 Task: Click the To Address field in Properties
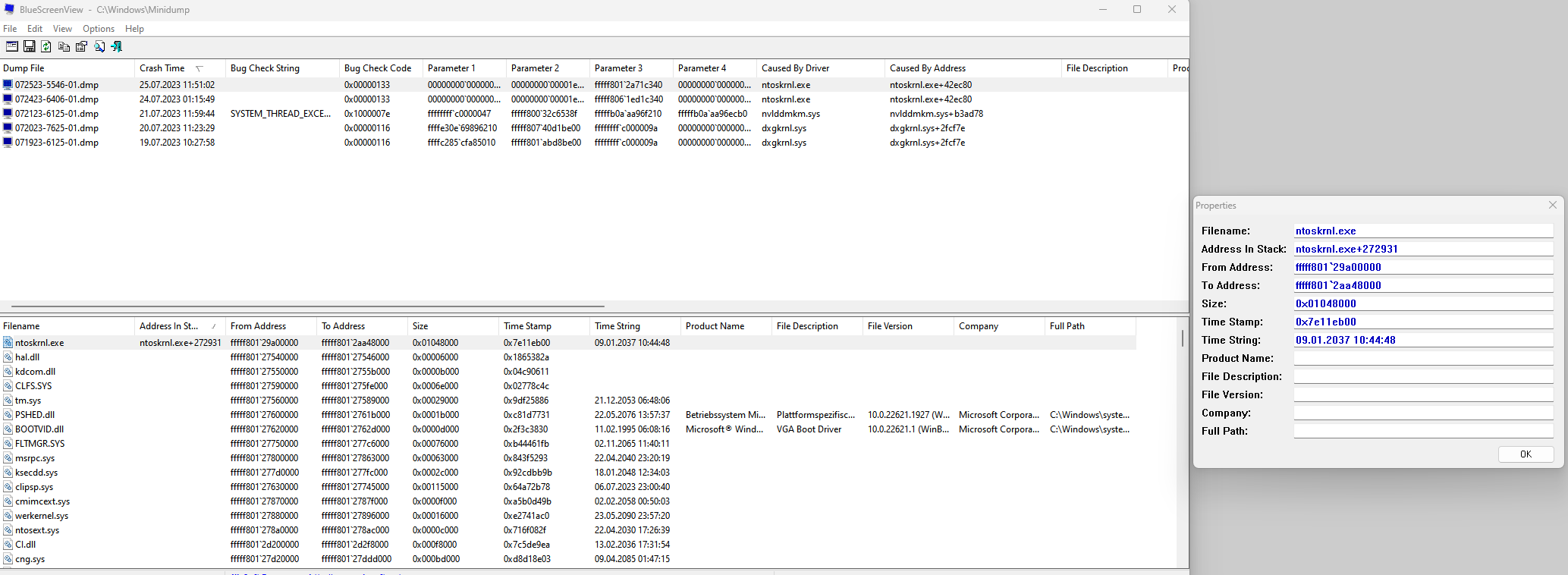[x=1423, y=285]
